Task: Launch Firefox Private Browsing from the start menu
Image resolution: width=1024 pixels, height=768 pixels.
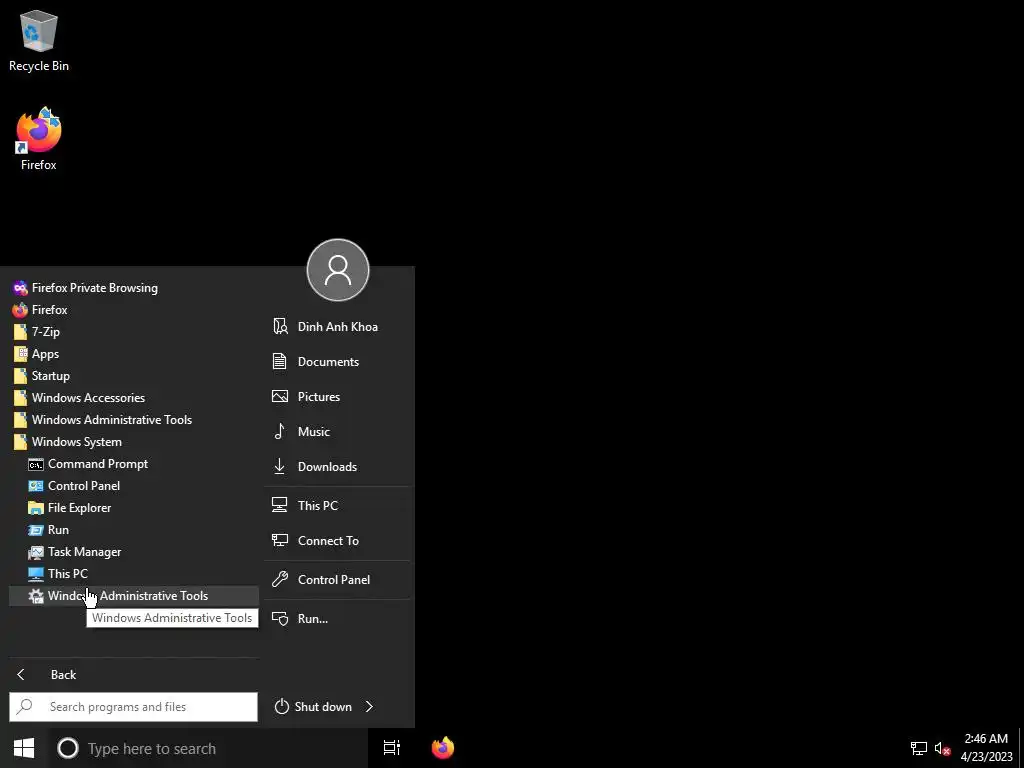Action: tap(134, 287)
